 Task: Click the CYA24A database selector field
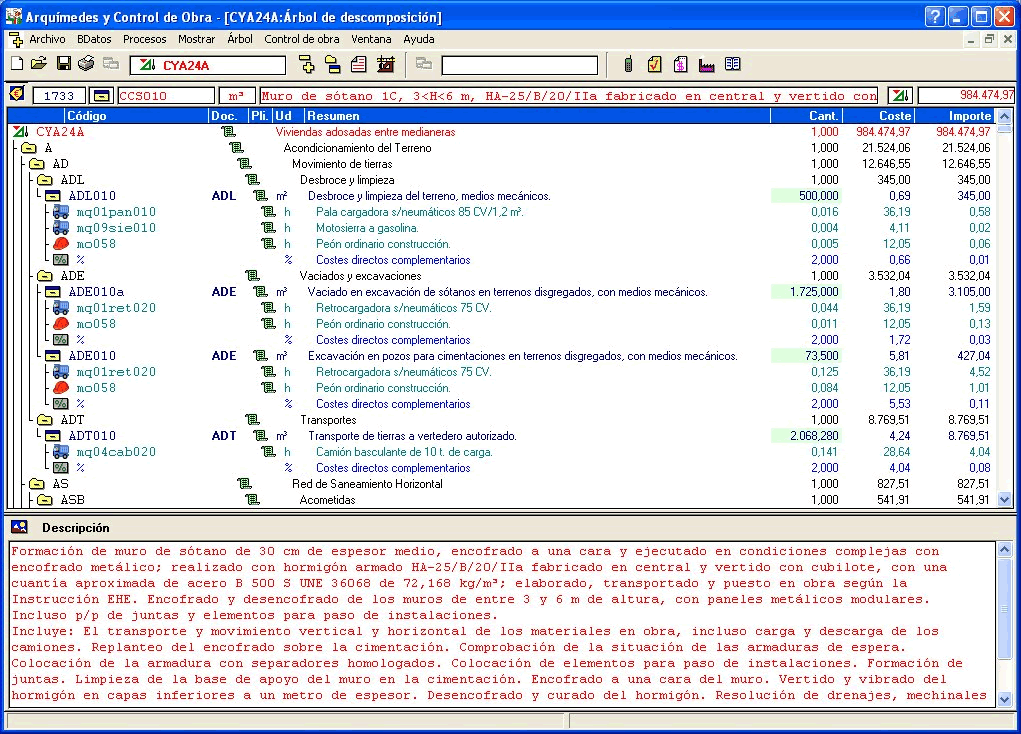pyautogui.click(x=207, y=65)
